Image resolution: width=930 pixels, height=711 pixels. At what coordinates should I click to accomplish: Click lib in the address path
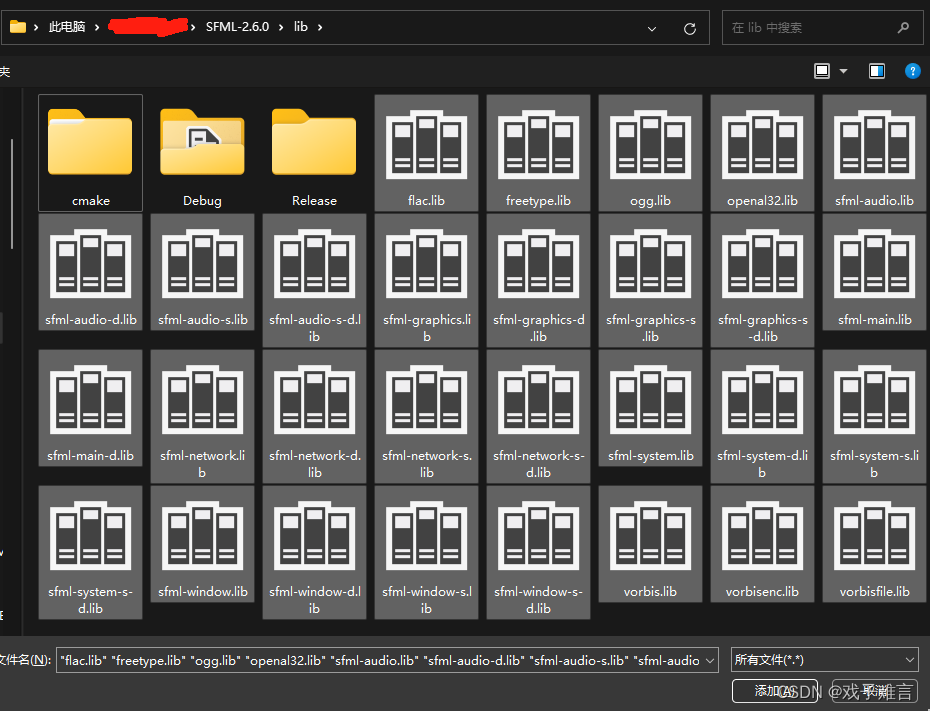[x=301, y=27]
